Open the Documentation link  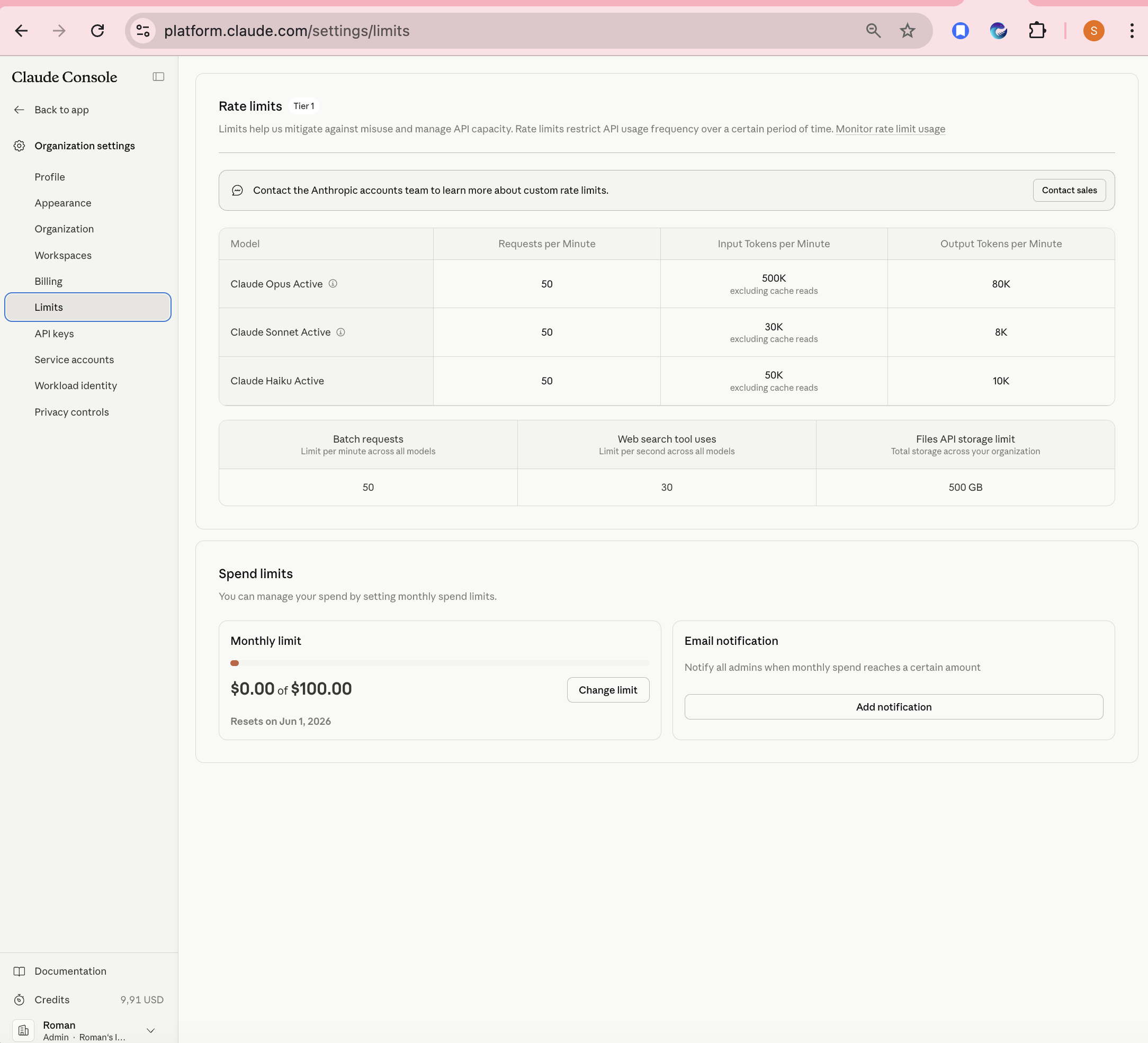[70, 972]
